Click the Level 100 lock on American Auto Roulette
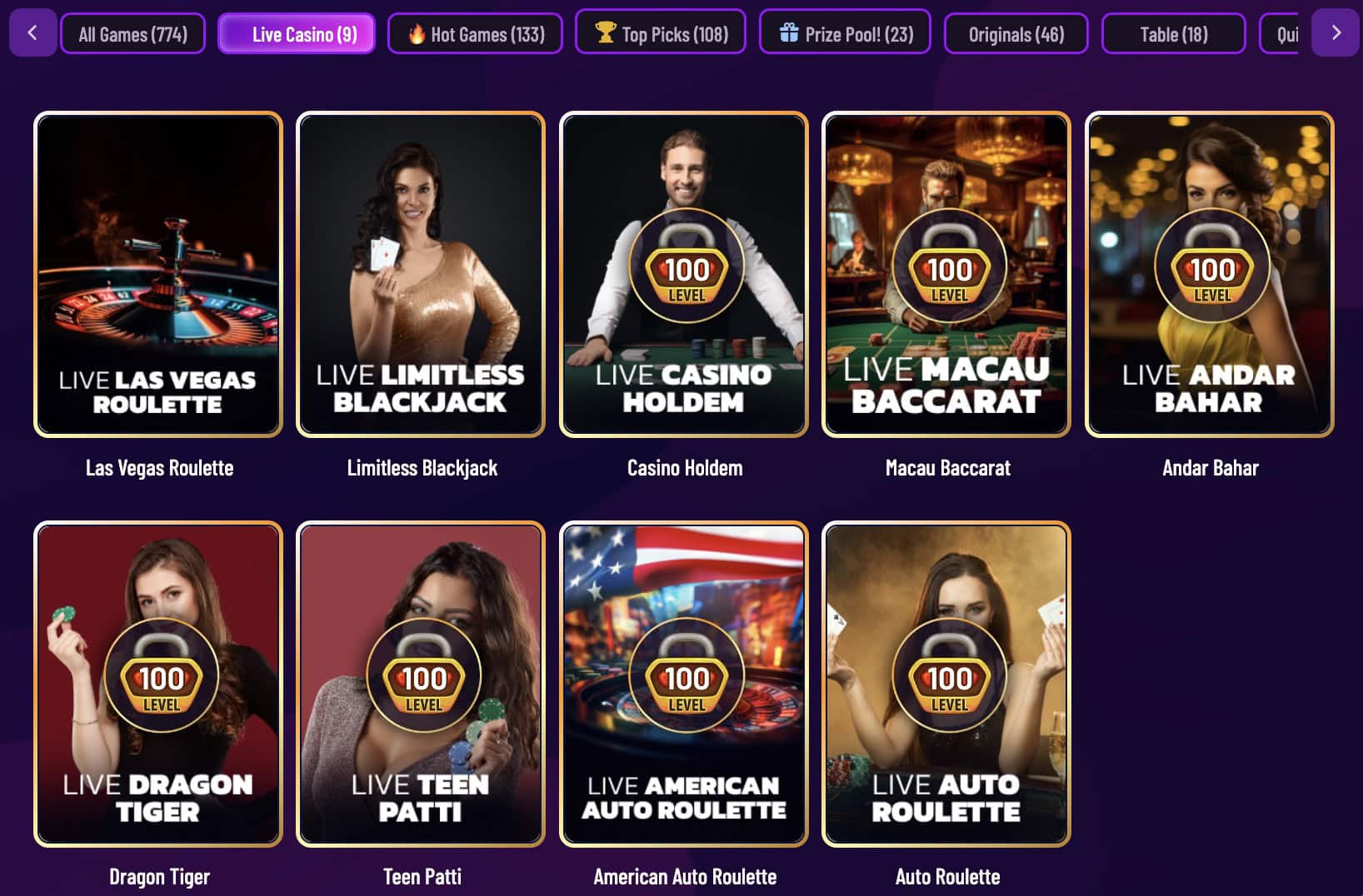 (686, 675)
